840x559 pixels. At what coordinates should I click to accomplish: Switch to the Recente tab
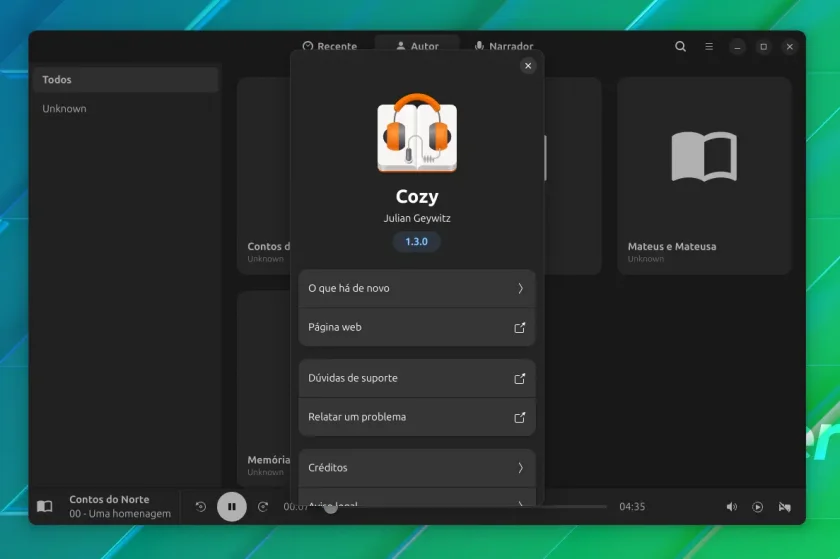coord(329,46)
